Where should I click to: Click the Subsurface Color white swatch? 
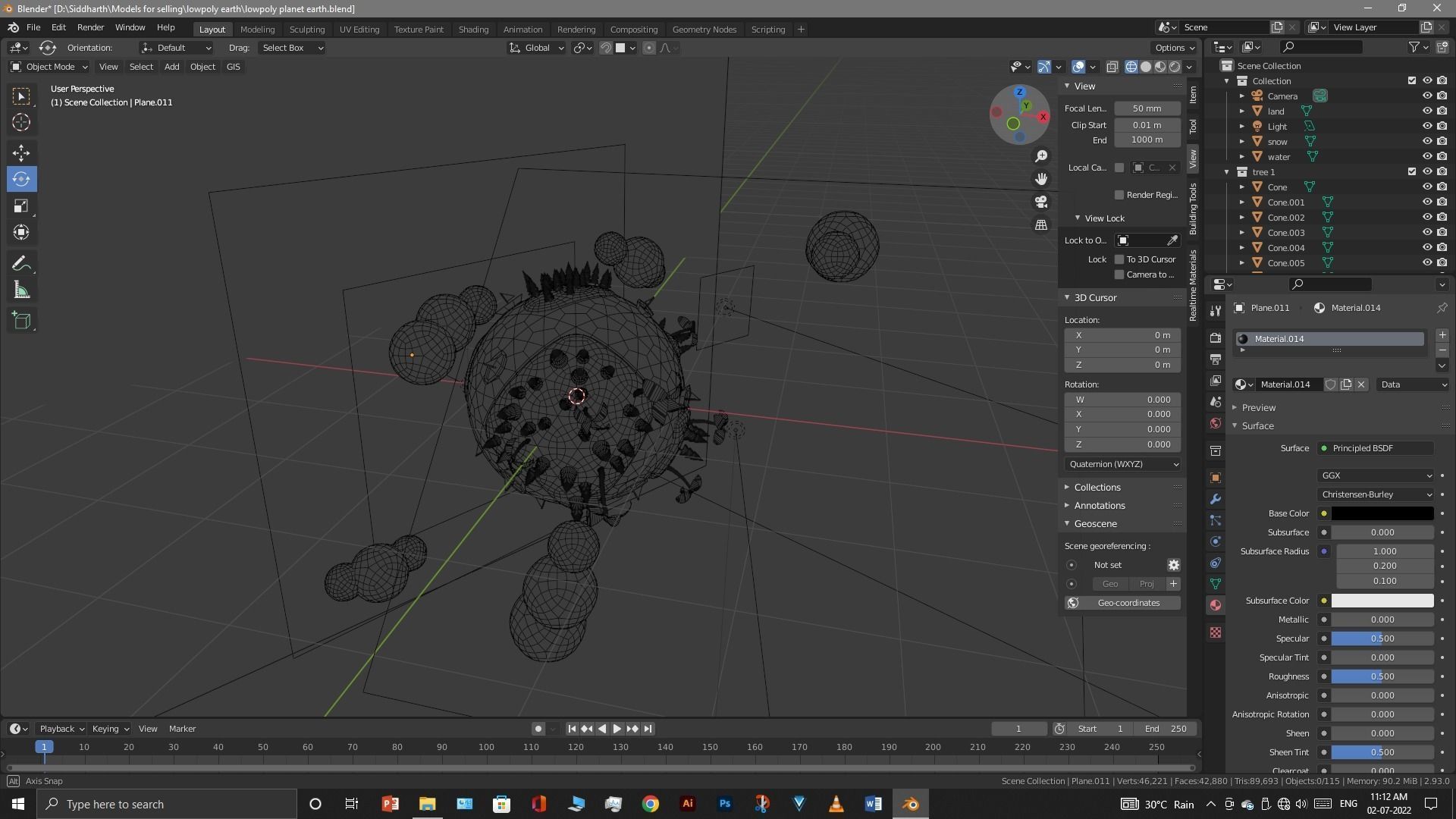(1382, 601)
